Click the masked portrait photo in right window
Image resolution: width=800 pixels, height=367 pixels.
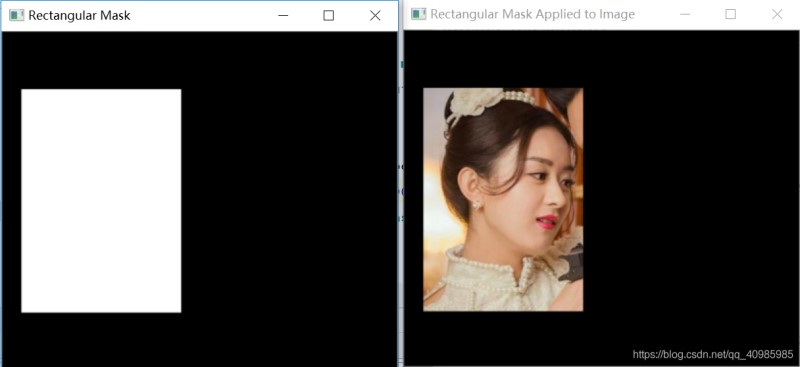(503, 199)
